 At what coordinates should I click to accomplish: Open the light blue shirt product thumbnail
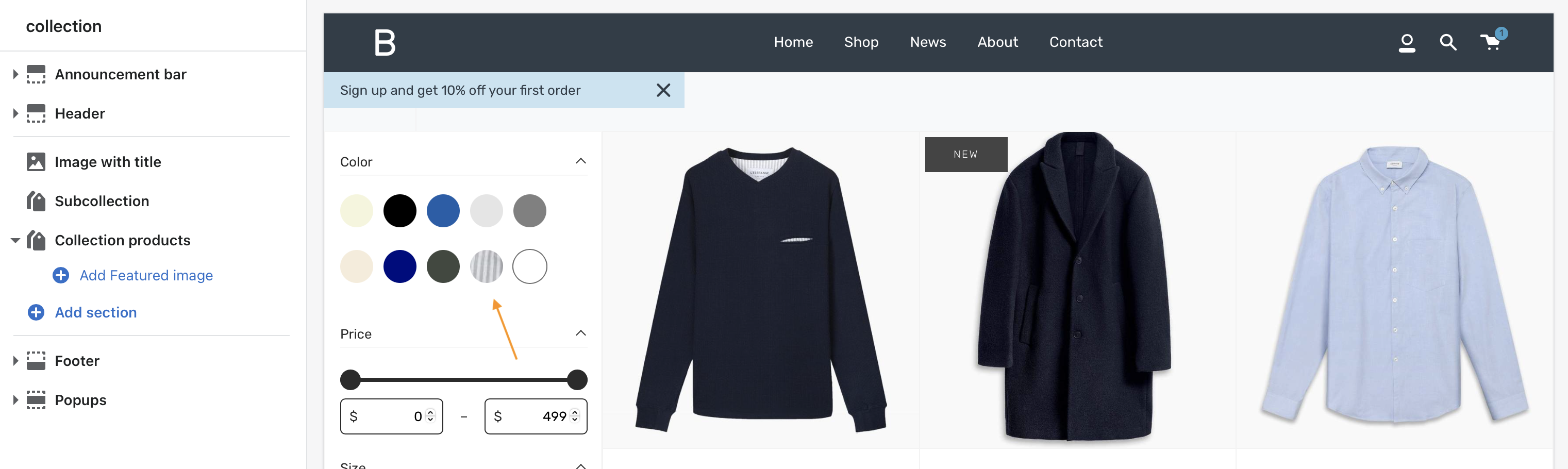[1394, 286]
